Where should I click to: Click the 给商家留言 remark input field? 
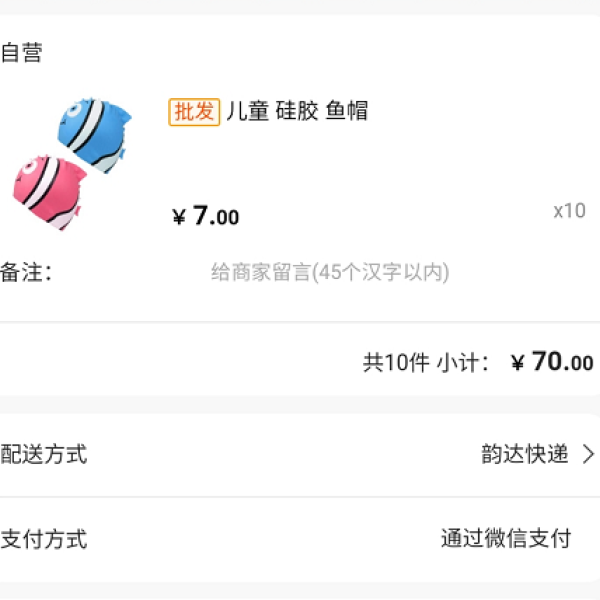[x=330, y=272]
